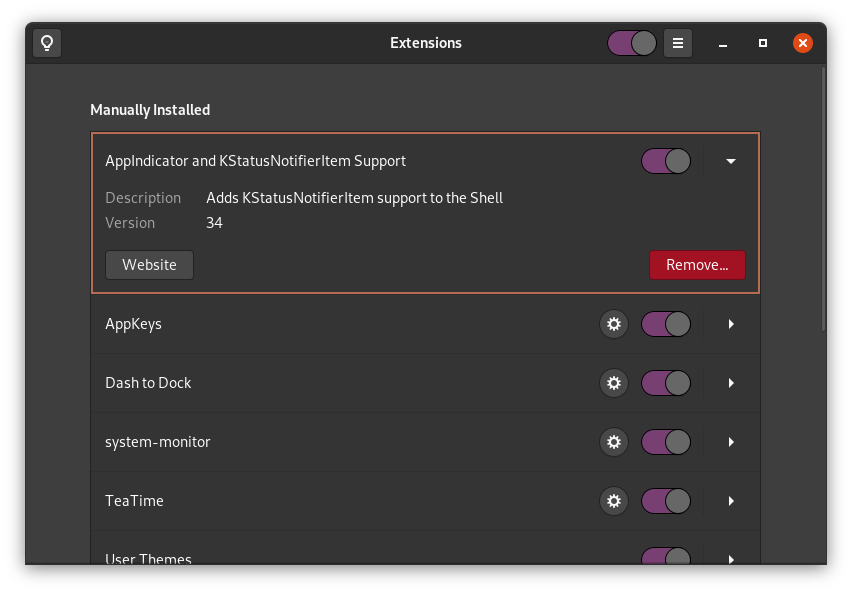This screenshot has width=852, height=593.
Task: Toggle the User Themes extension switch
Action: pyautogui.click(x=666, y=556)
